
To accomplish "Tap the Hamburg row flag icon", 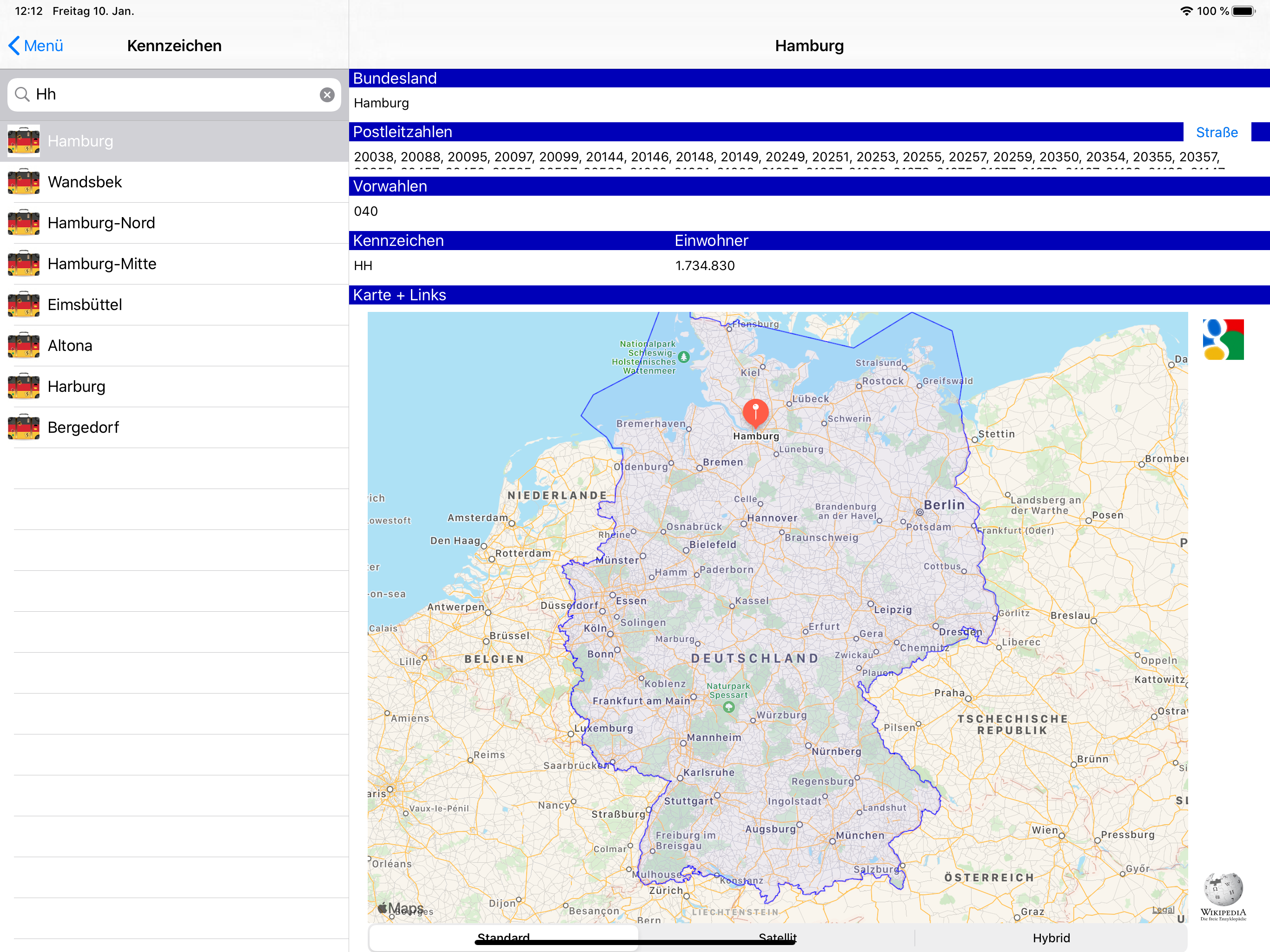I will click(24, 141).
